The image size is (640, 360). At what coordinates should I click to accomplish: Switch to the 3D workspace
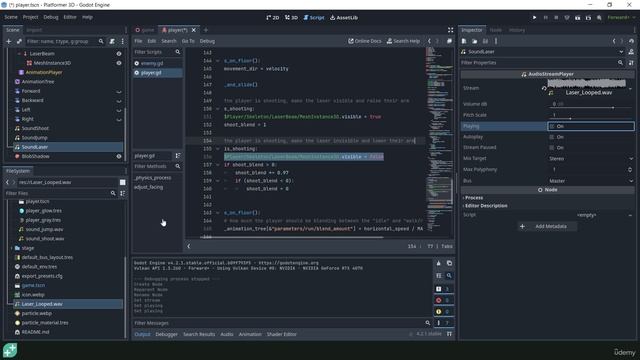[x=291, y=18]
